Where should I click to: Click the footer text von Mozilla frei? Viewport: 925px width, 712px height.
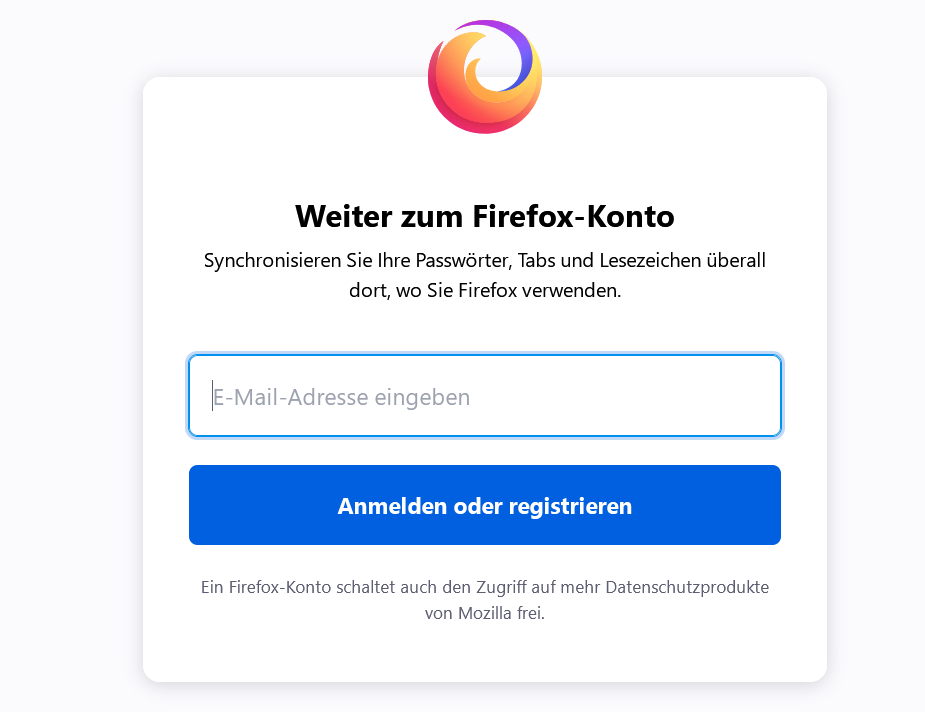point(484,613)
